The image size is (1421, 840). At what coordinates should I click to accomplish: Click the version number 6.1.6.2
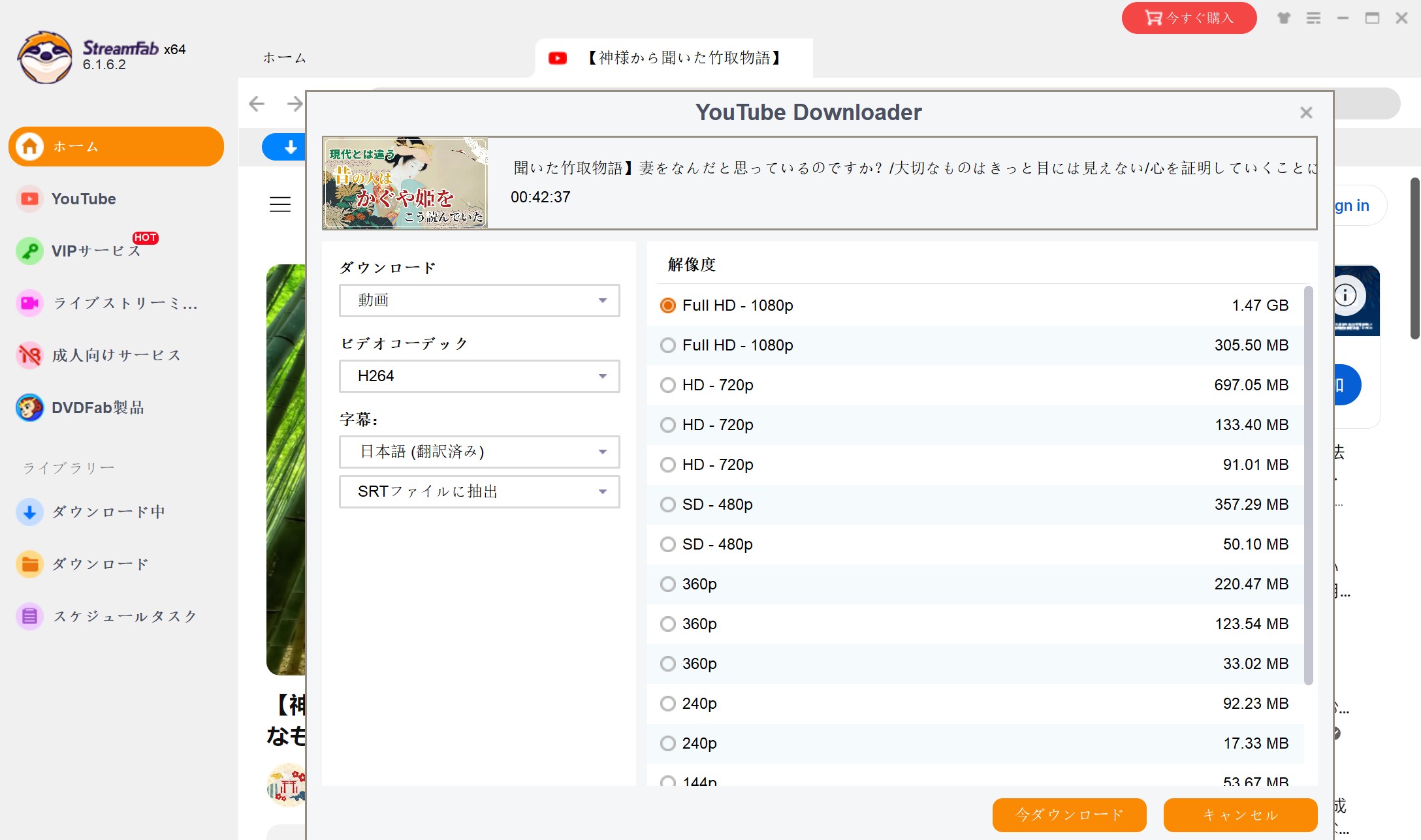point(104,65)
